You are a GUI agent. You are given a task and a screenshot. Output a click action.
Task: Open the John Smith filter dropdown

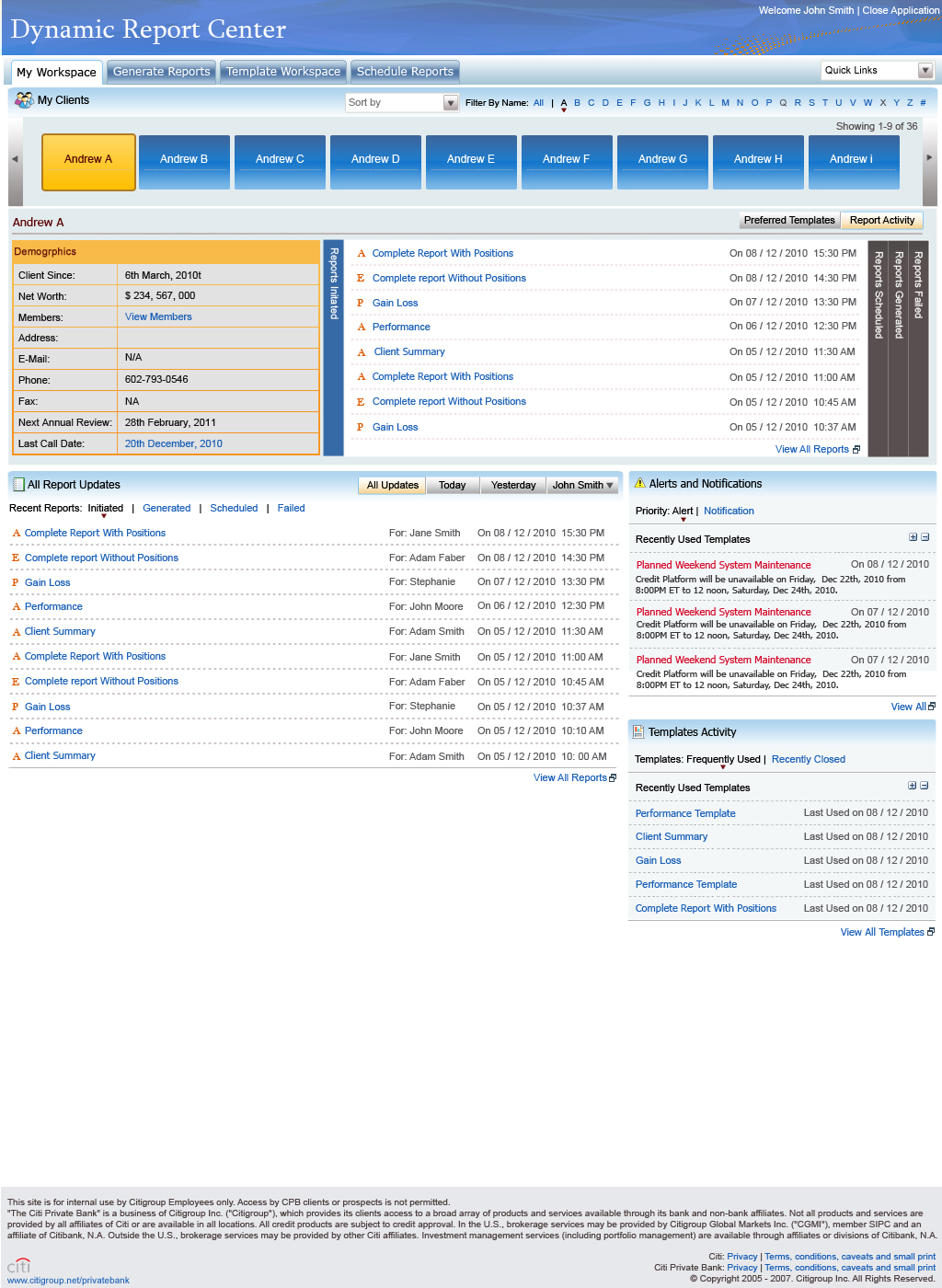click(x=582, y=485)
